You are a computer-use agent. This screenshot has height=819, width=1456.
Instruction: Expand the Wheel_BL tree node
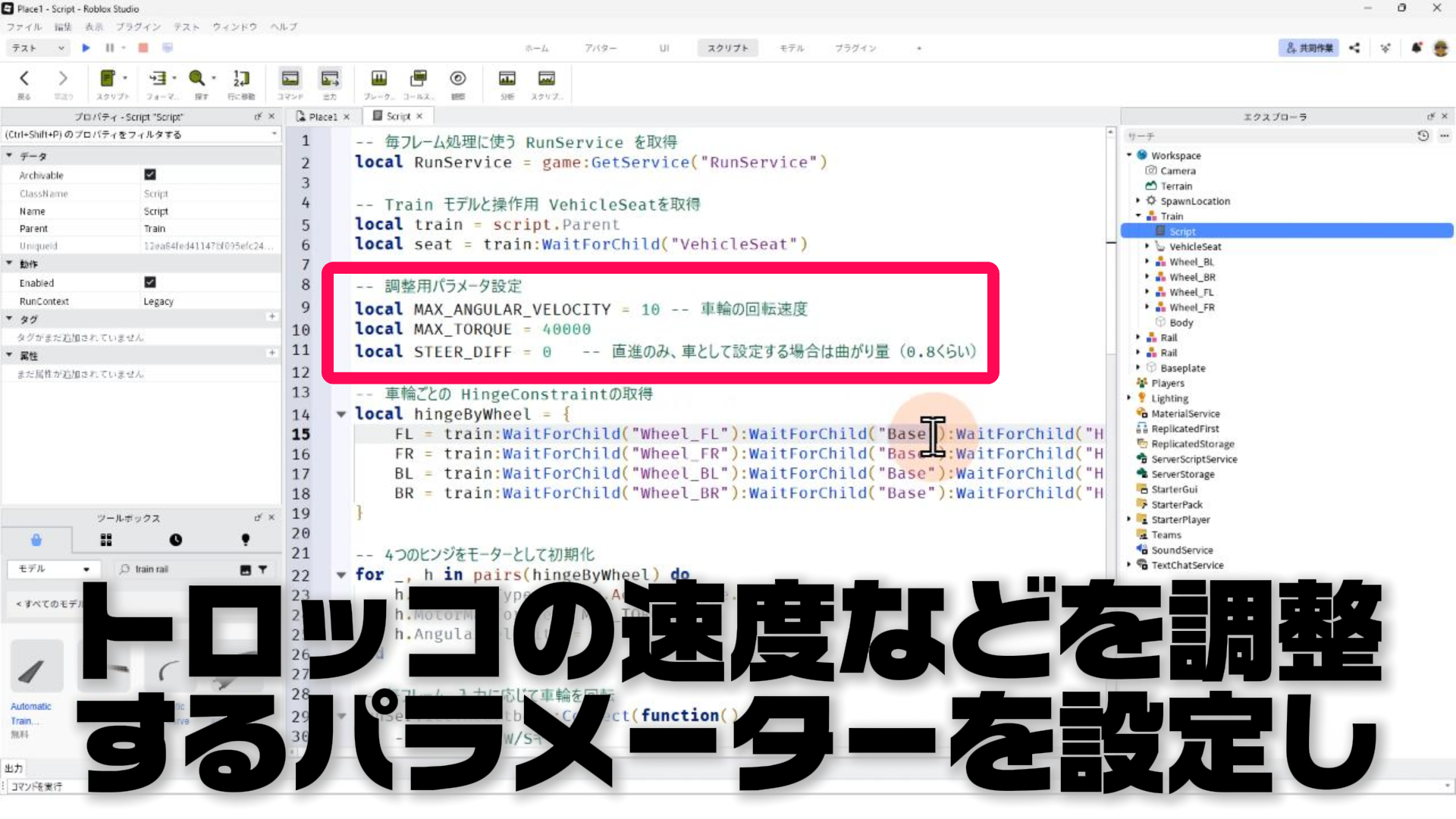point(1147,262)
